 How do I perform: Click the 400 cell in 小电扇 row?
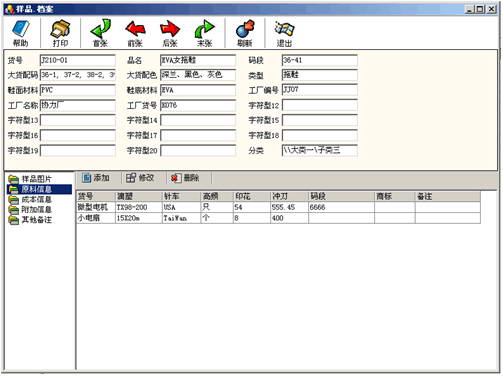coord(290,218)
